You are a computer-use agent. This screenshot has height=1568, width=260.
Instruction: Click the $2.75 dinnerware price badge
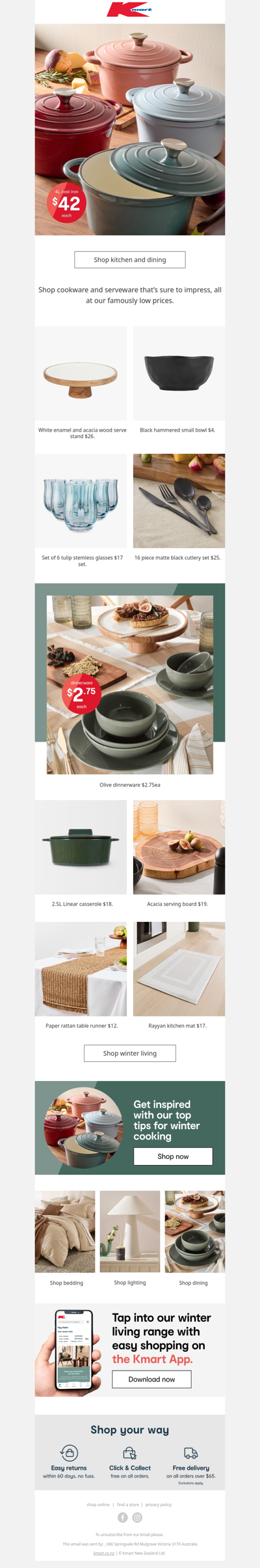[81, 694]
